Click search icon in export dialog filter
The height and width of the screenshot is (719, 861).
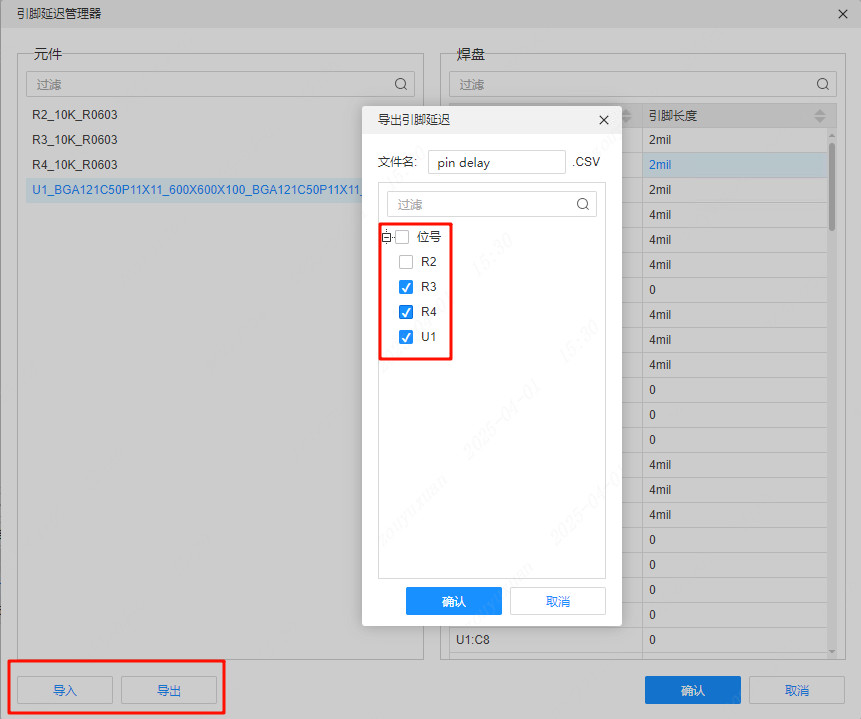point(583,204)
